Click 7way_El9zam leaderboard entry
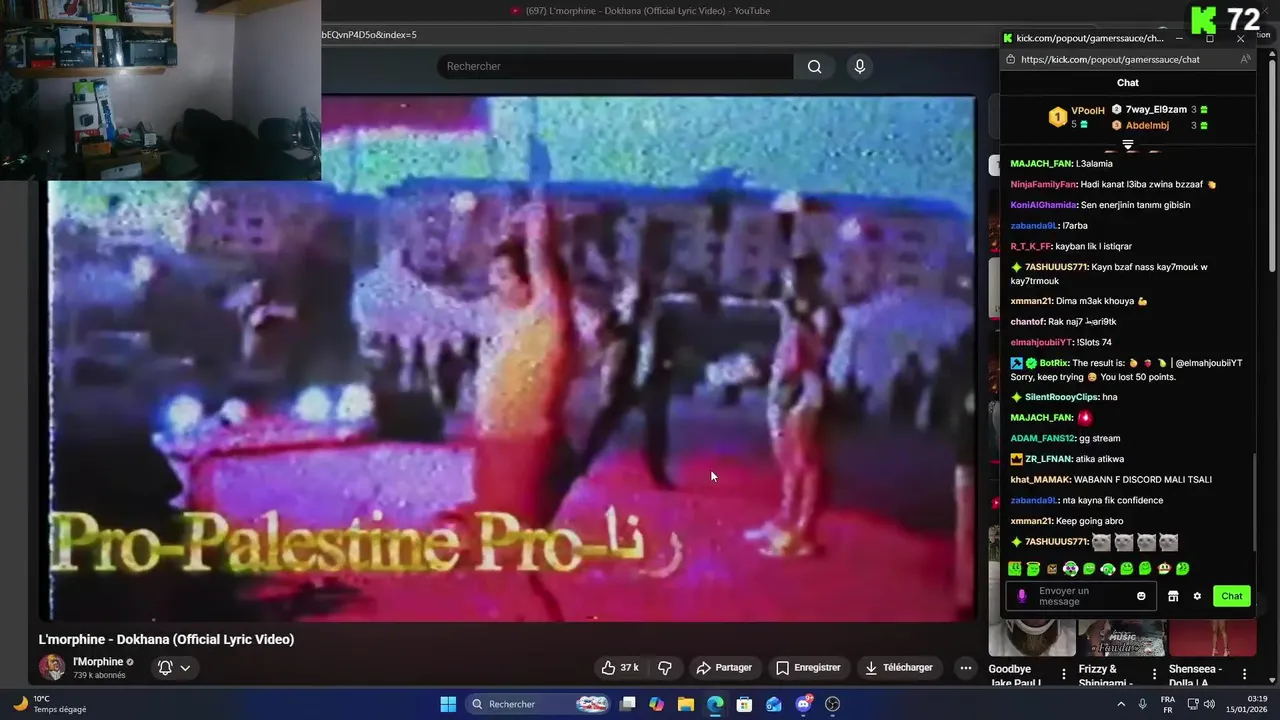This screenshot has height=720, width=1280. click(1156, 109)
